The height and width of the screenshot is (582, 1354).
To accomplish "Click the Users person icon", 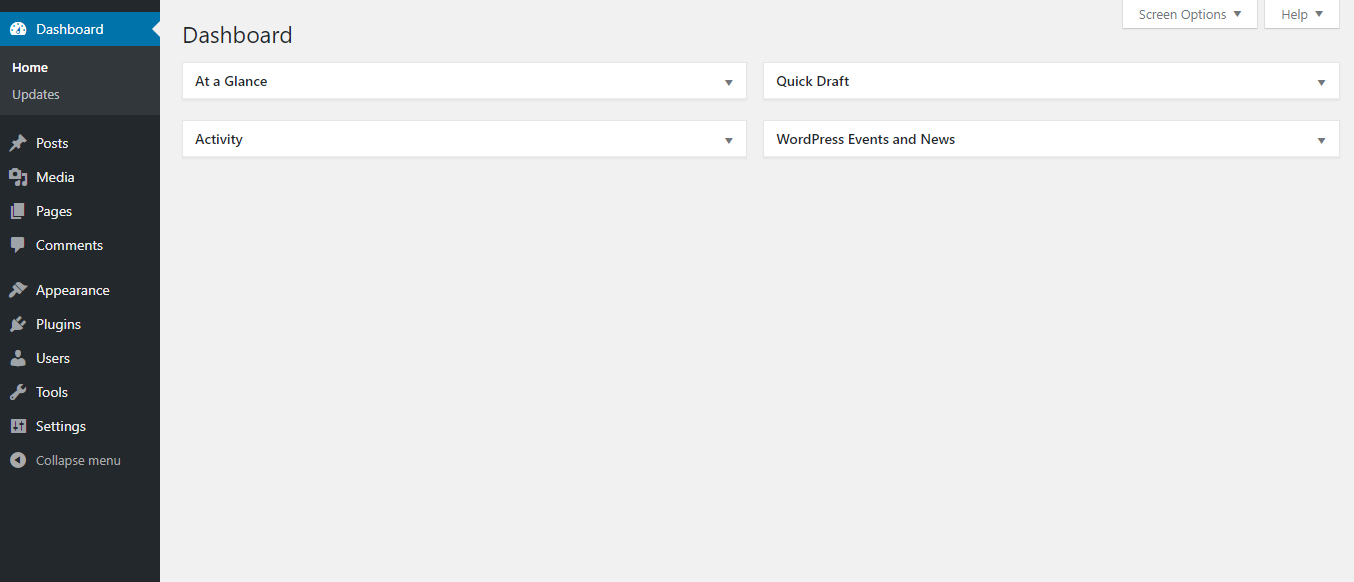I will coord(18,358).
